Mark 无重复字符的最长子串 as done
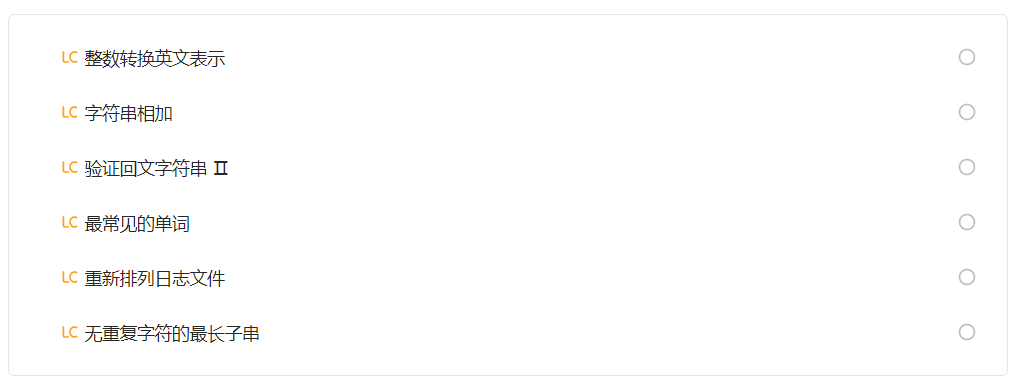This screenshot has width=1022, height=385. click(x=967, y=332)
